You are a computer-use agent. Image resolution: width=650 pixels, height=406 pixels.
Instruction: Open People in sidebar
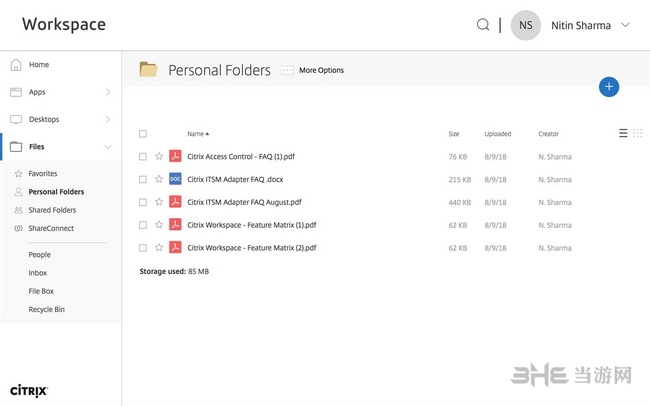pyautogui.click(x=39, y=255)
